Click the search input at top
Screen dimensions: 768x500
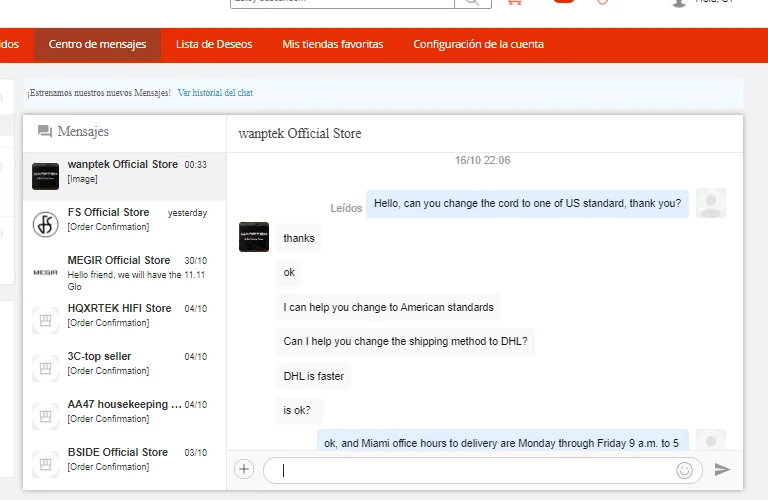coord(342,2)
